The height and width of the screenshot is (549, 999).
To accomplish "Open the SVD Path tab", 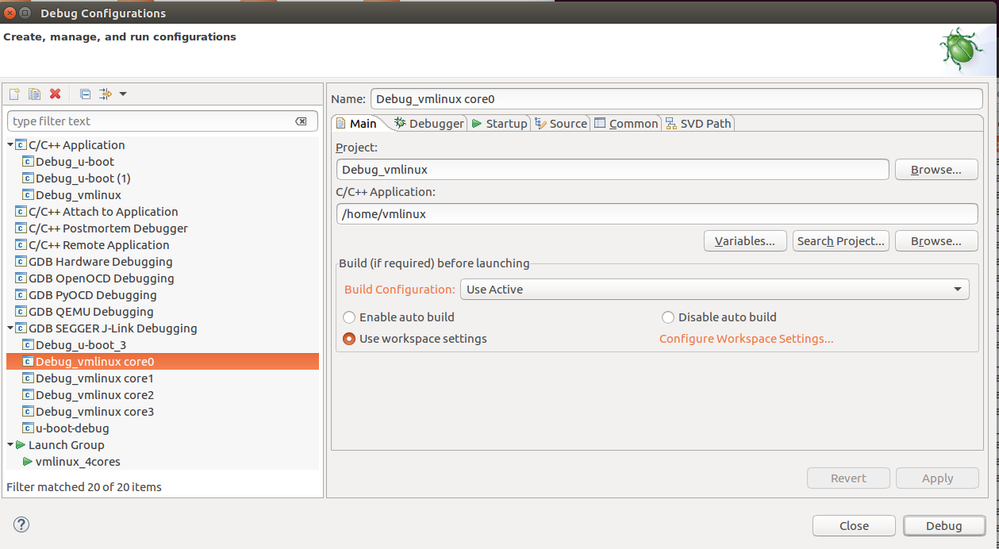I will [698, 123].
